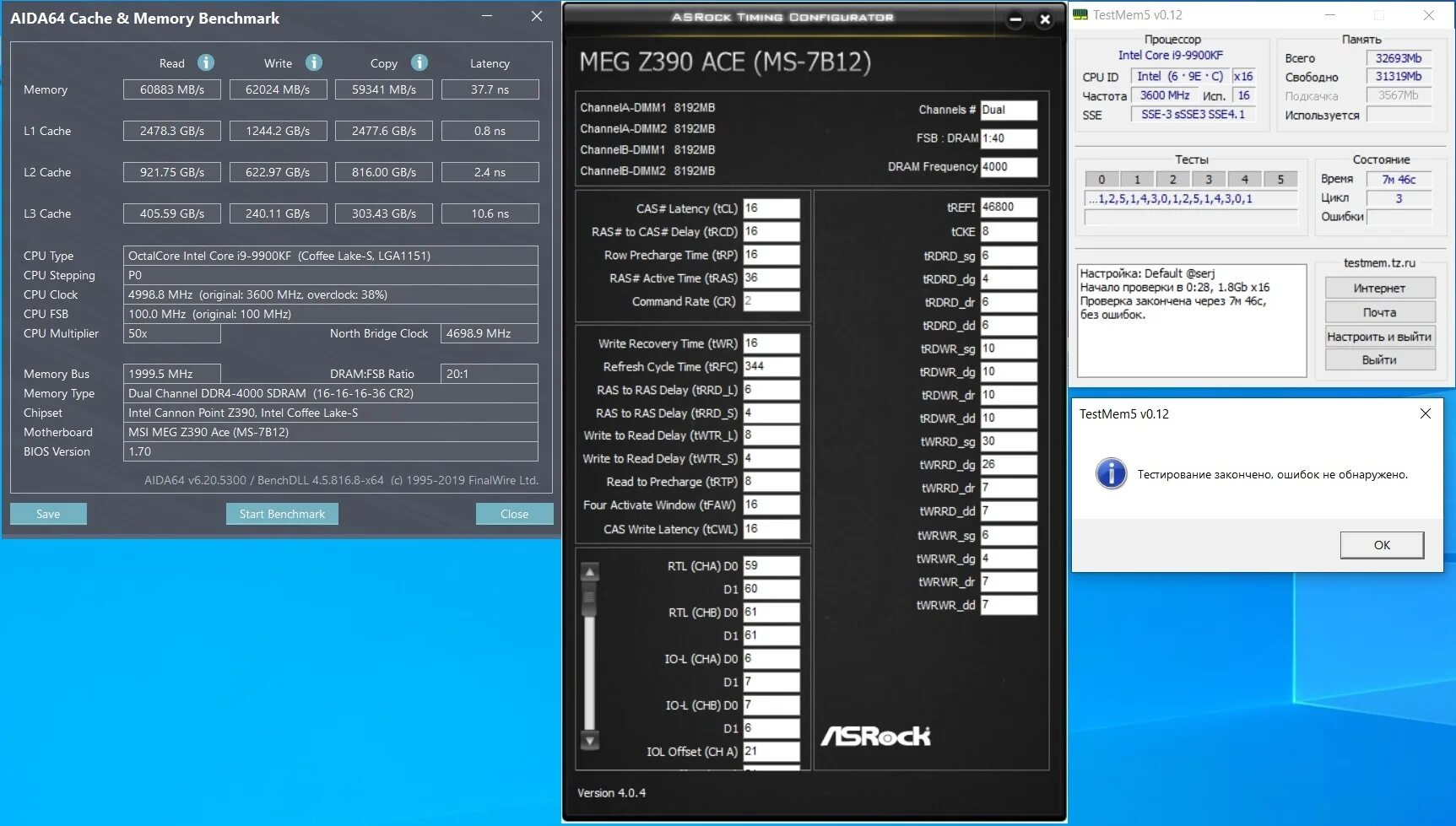Image resolution: width=1456 pixels, height=826 pixels.
Task: Close the TestMem5 completion dialog
Action: point(1426,413)
